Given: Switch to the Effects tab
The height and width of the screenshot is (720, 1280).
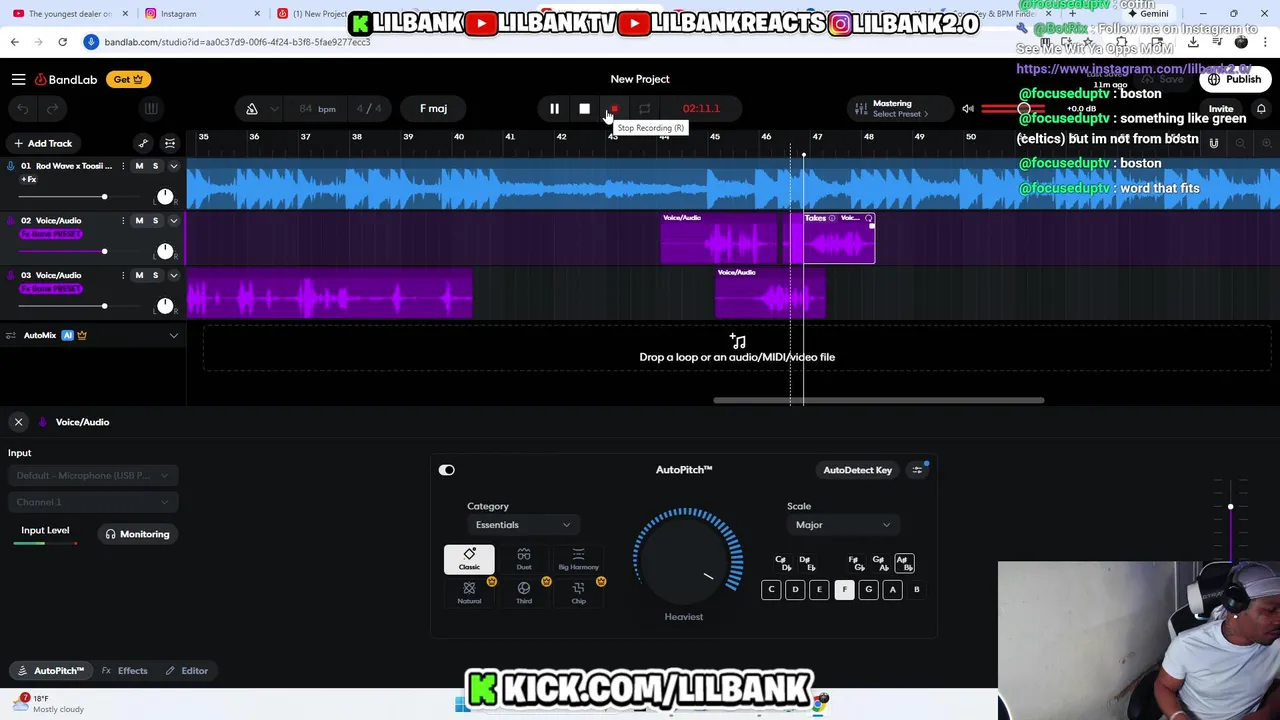Looking at the screenshot, I should click(125, 671).
